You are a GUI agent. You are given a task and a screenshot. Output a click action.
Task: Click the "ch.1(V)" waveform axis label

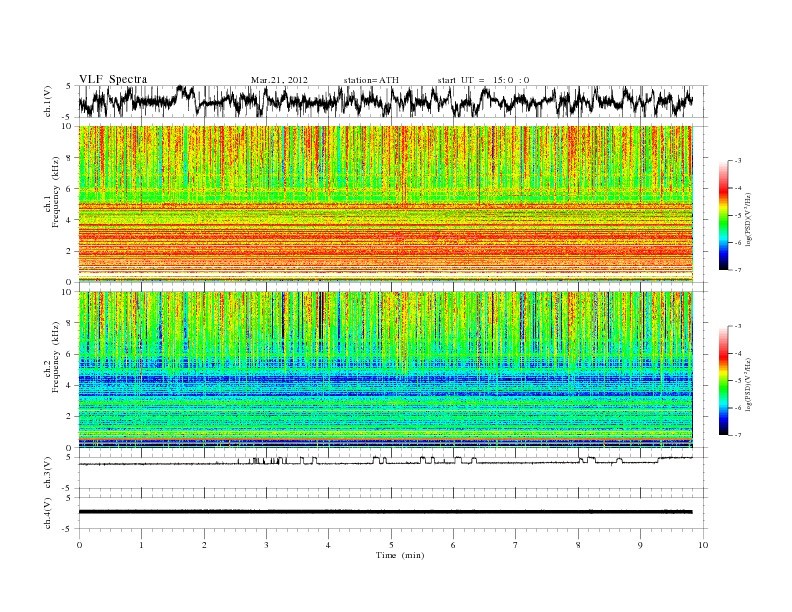(47, 101)
